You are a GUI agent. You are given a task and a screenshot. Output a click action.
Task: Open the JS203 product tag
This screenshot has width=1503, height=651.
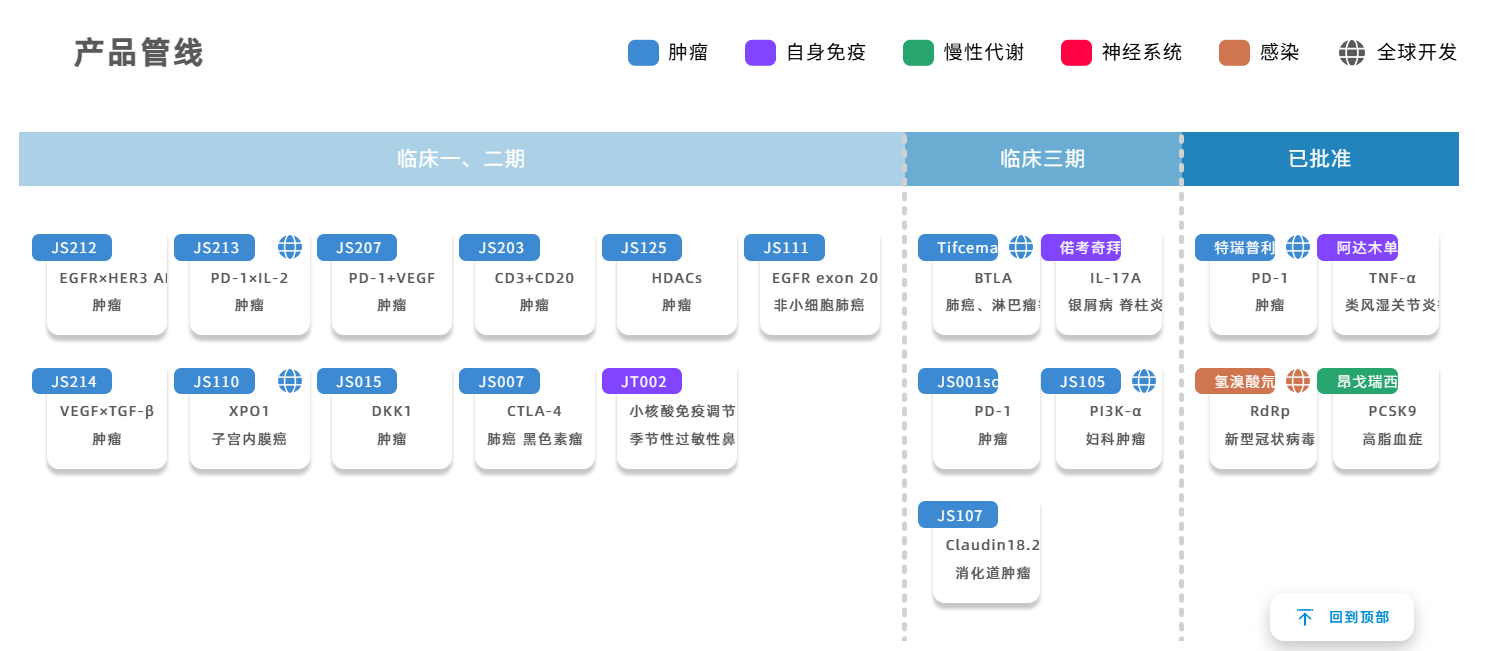pos(499,247)
